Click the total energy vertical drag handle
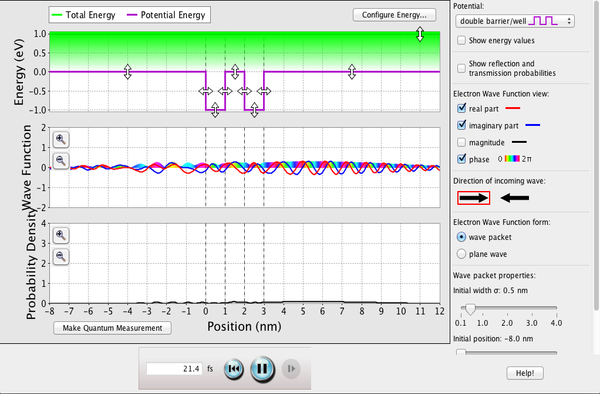600x394 pixels. pyautogui.click(x=420, y=34)
